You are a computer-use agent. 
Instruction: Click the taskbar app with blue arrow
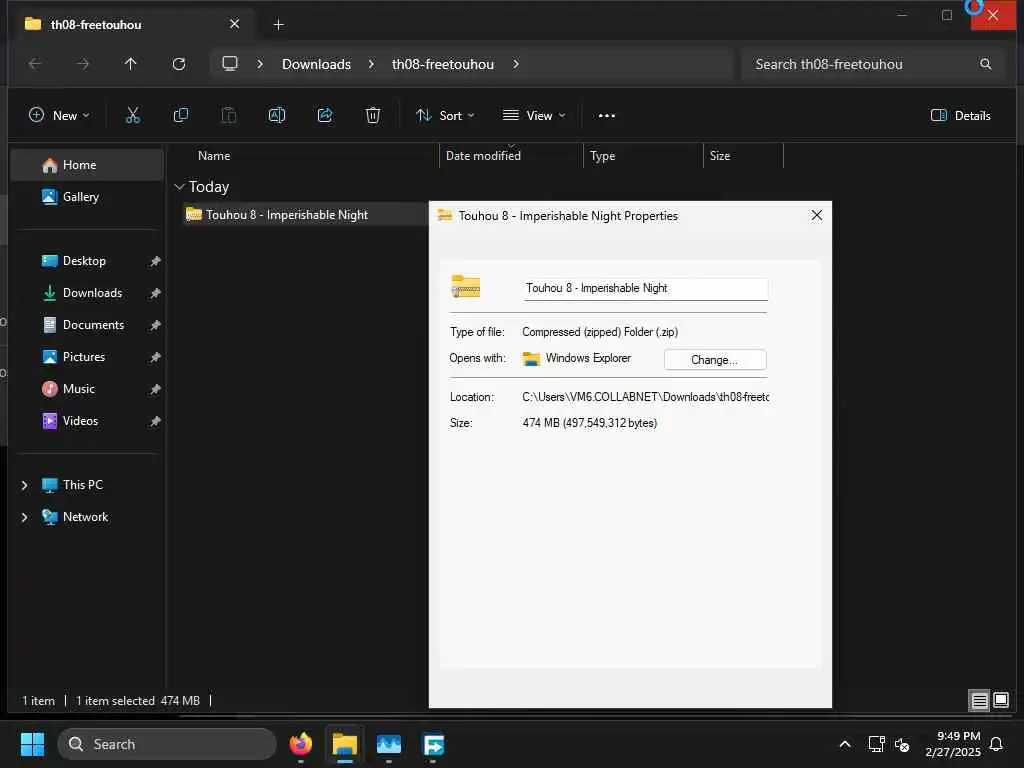433,744
